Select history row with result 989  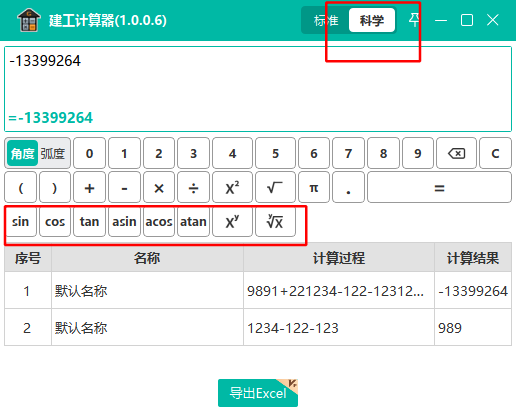click(x=258, y=327)
